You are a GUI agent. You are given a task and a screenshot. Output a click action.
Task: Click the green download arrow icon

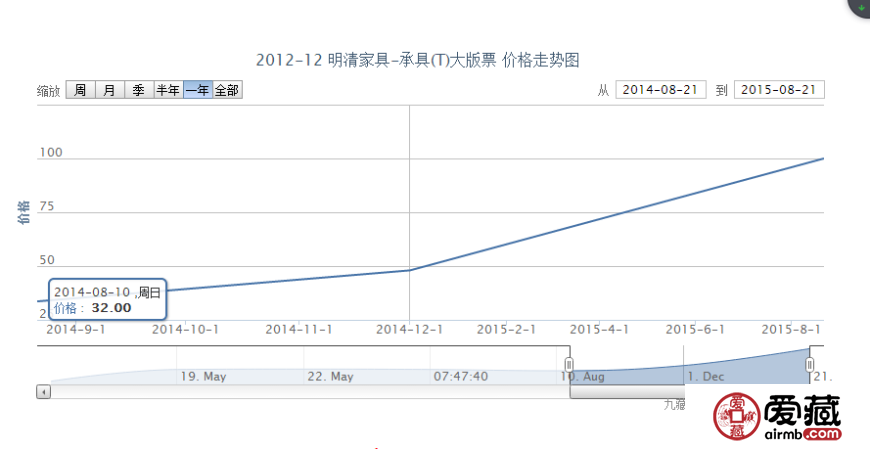pos(862,7)
